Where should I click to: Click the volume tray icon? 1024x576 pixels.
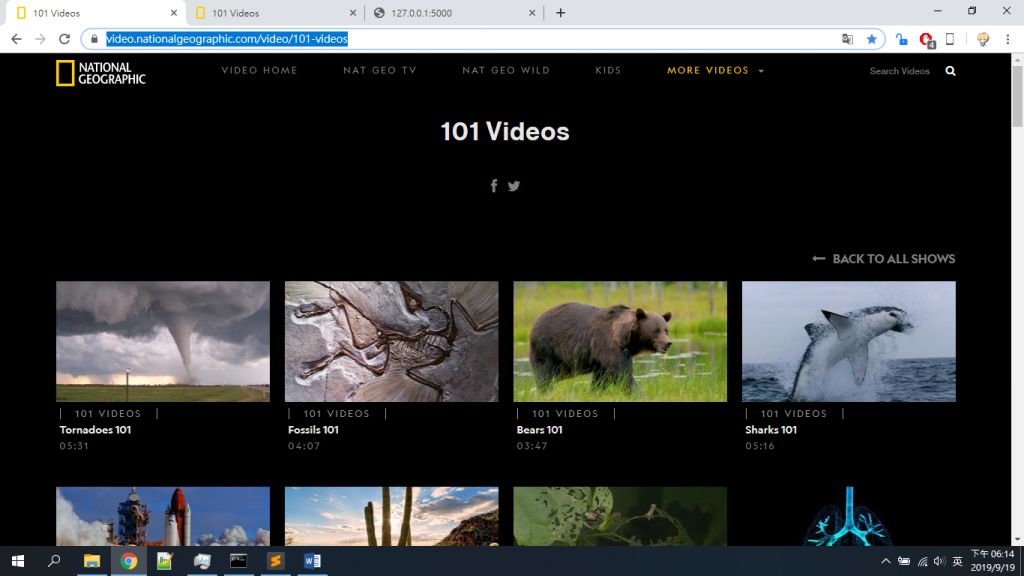[939, 561]
